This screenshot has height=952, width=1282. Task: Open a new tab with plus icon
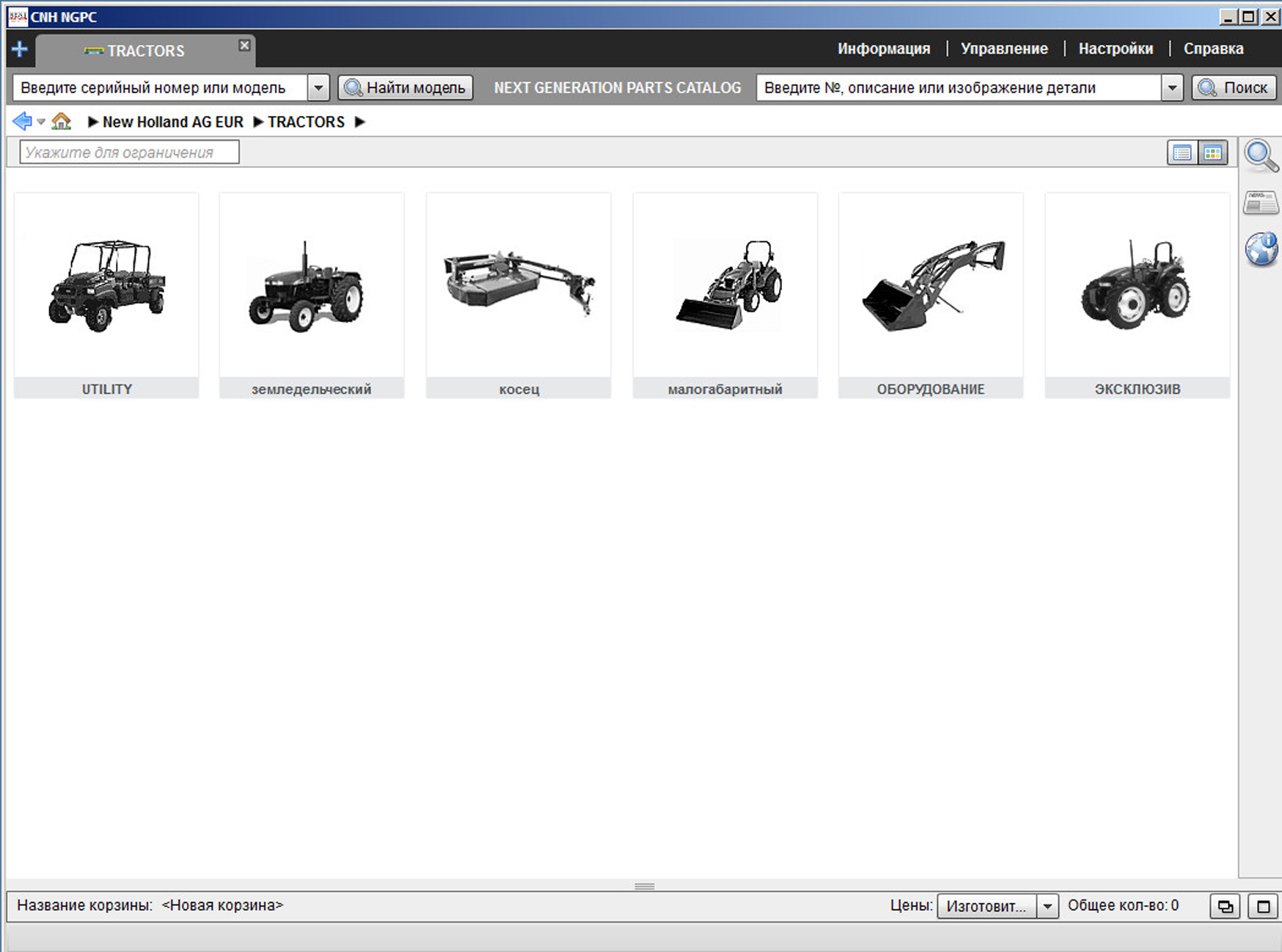20,49
